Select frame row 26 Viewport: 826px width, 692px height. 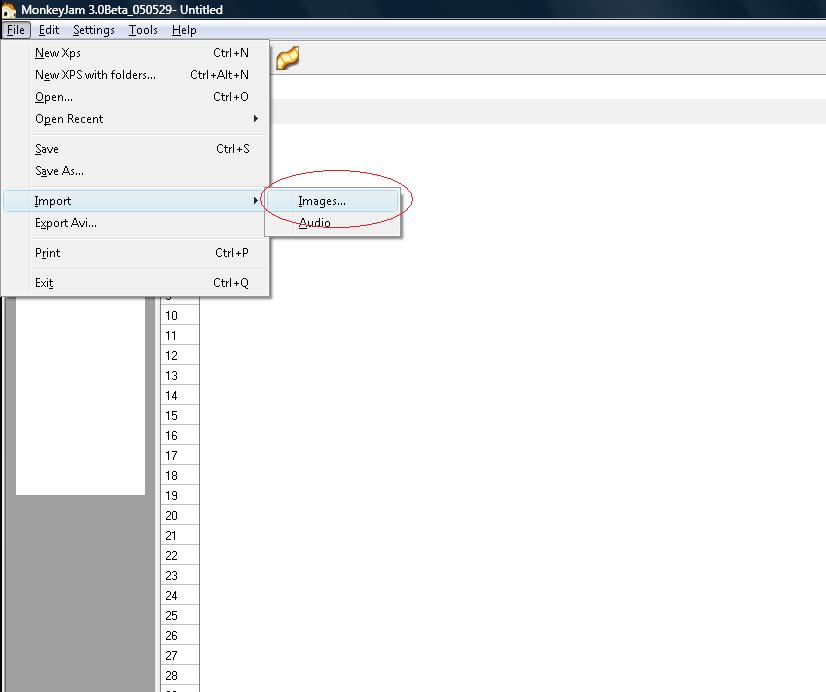pyautogui.click(x=180, y=636)
